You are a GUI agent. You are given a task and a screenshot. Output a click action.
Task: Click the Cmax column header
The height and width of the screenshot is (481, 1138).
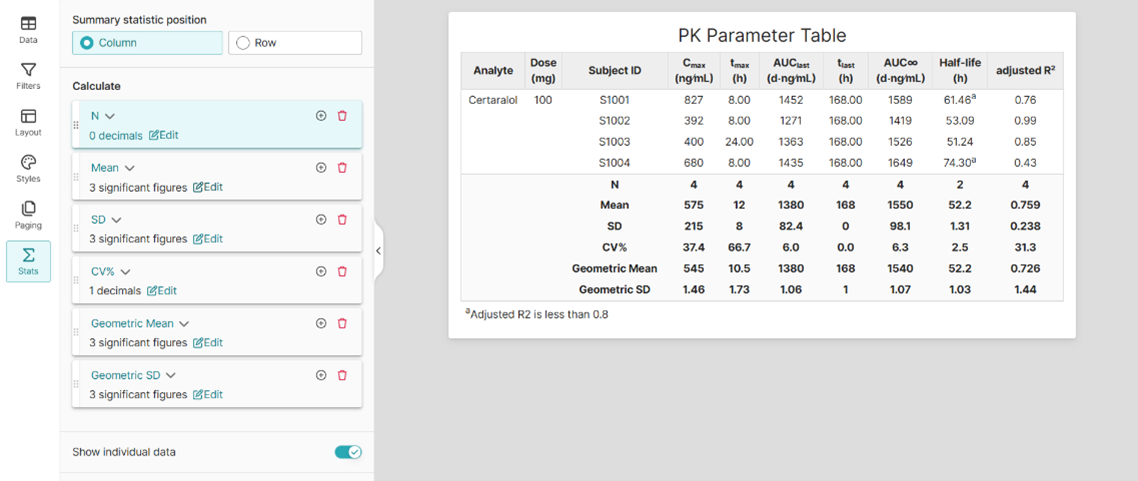pyautogui.click(x=694, y=70)
